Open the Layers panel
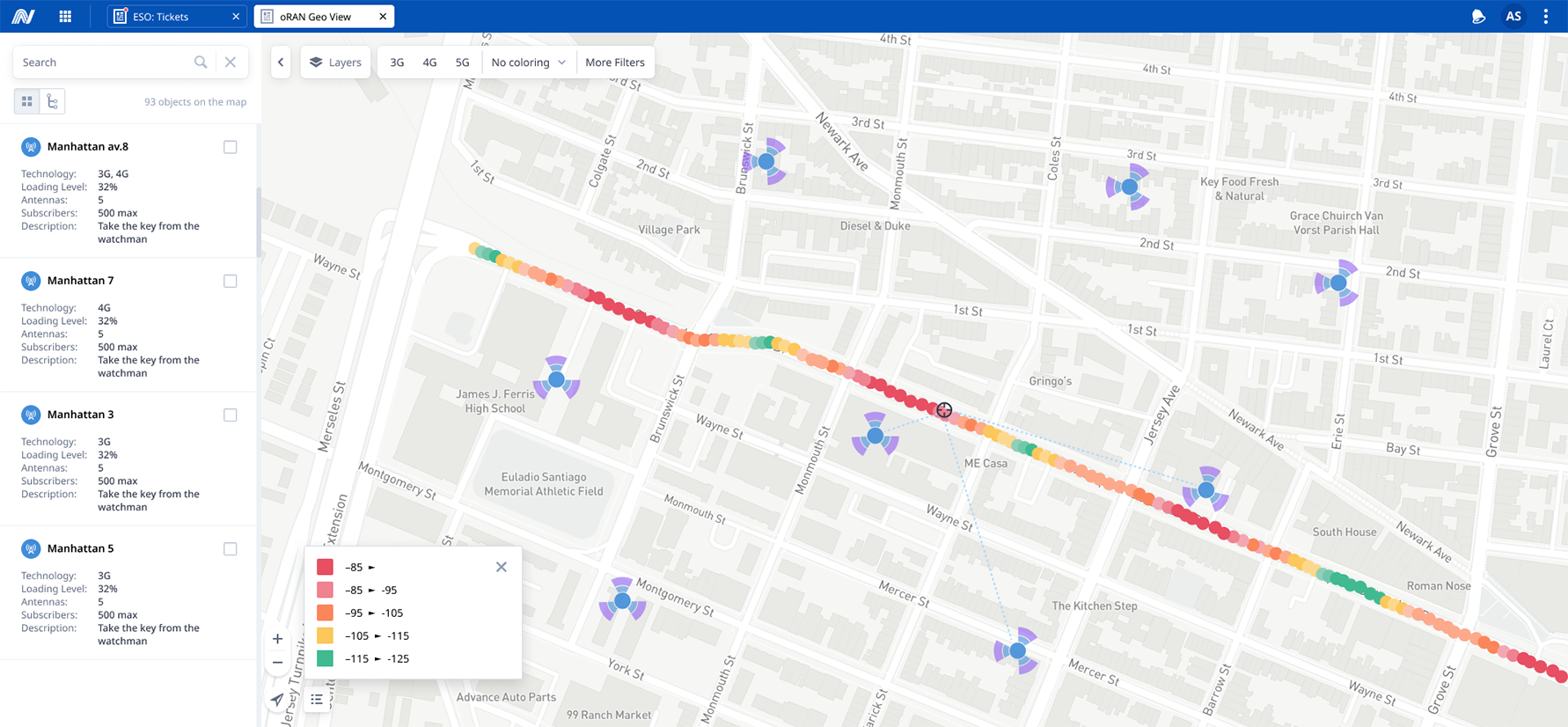Image resolution: width=1568 pixels, height=727 pixels. [335, 62]
